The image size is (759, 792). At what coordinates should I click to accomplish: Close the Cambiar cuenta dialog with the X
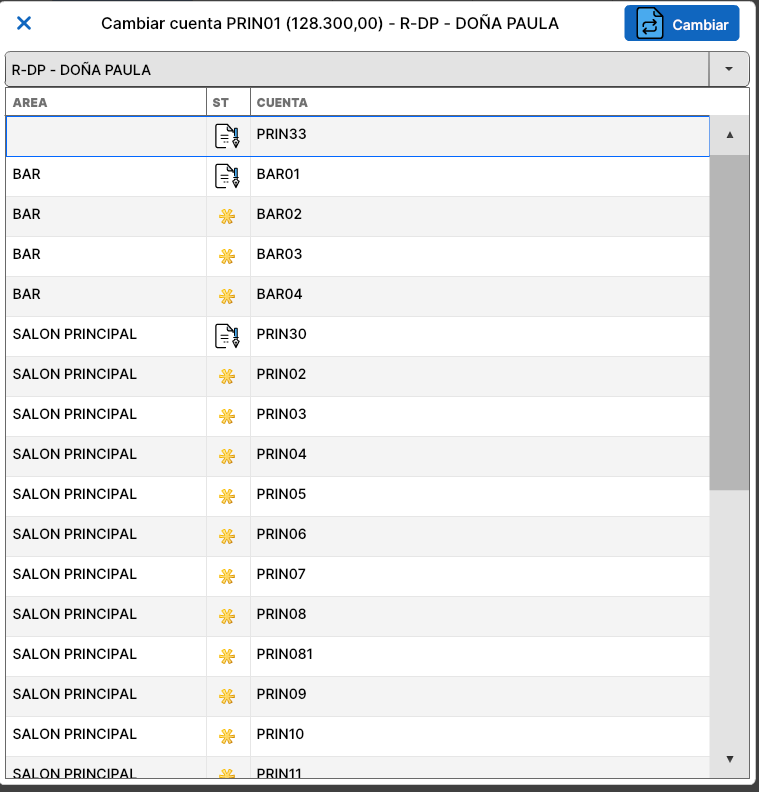[24, 23]
